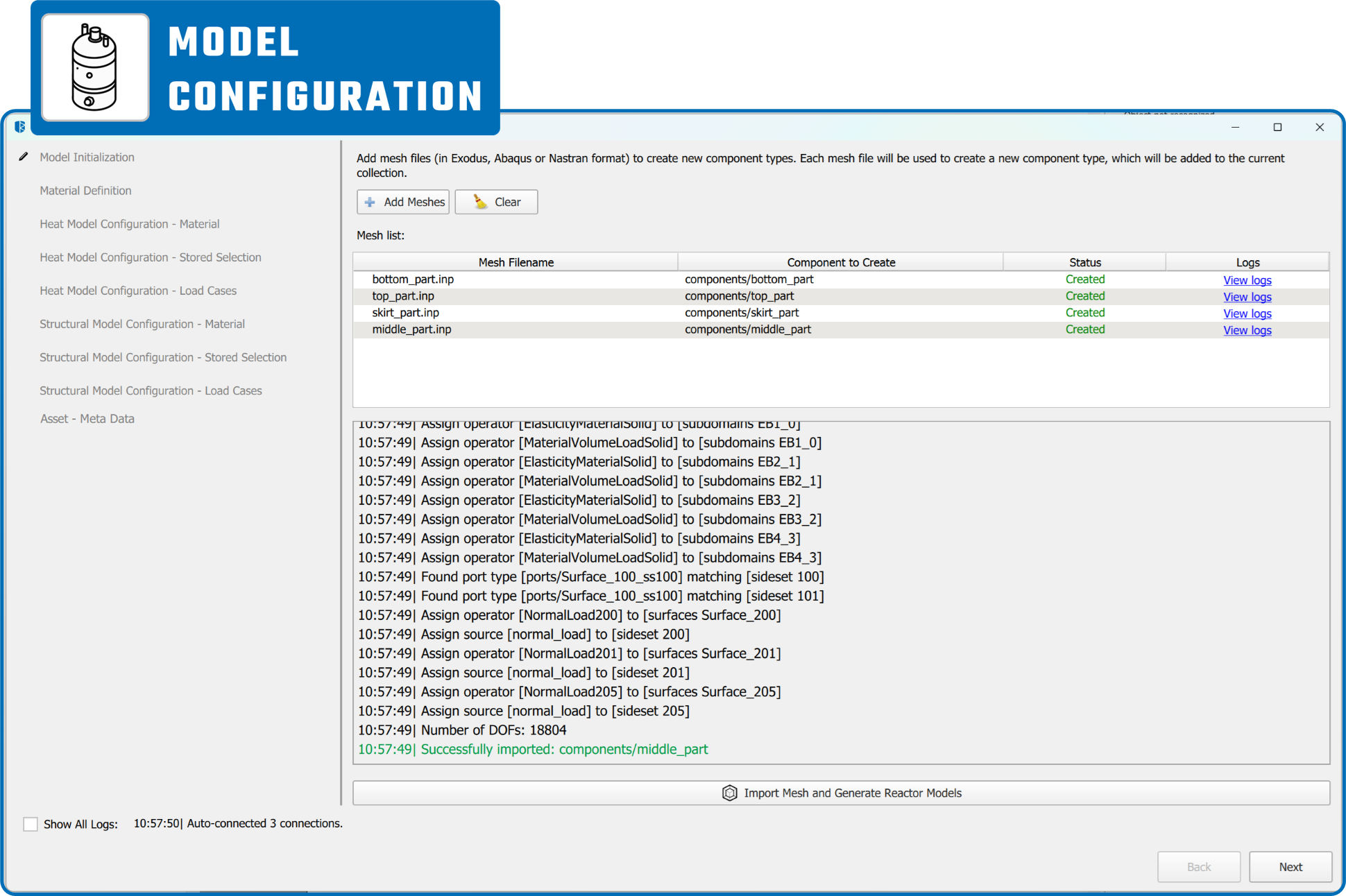Click the Status column header
This screenshot has height=896, width=1346.
pyautogui.click(x=1084, y=262)
